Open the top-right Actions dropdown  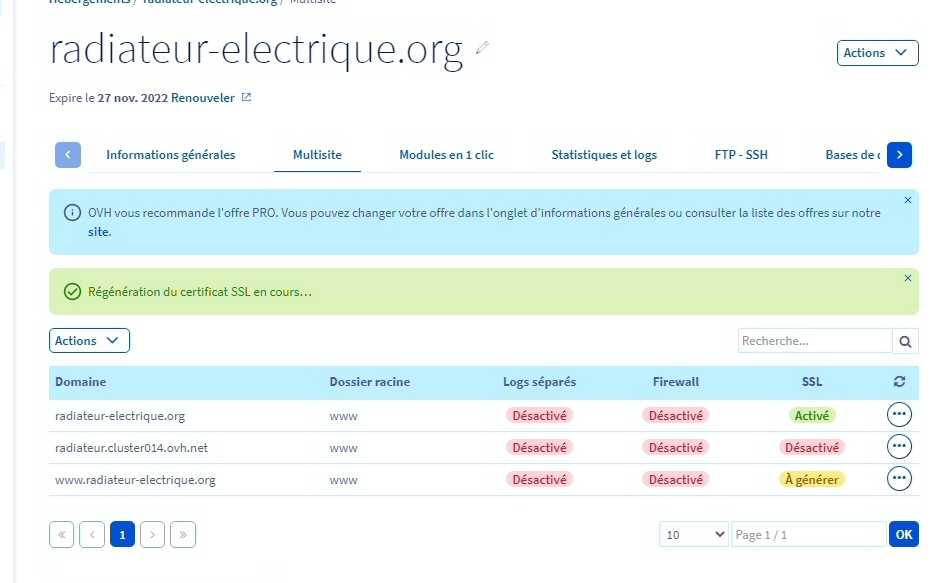tap(877, 53)
